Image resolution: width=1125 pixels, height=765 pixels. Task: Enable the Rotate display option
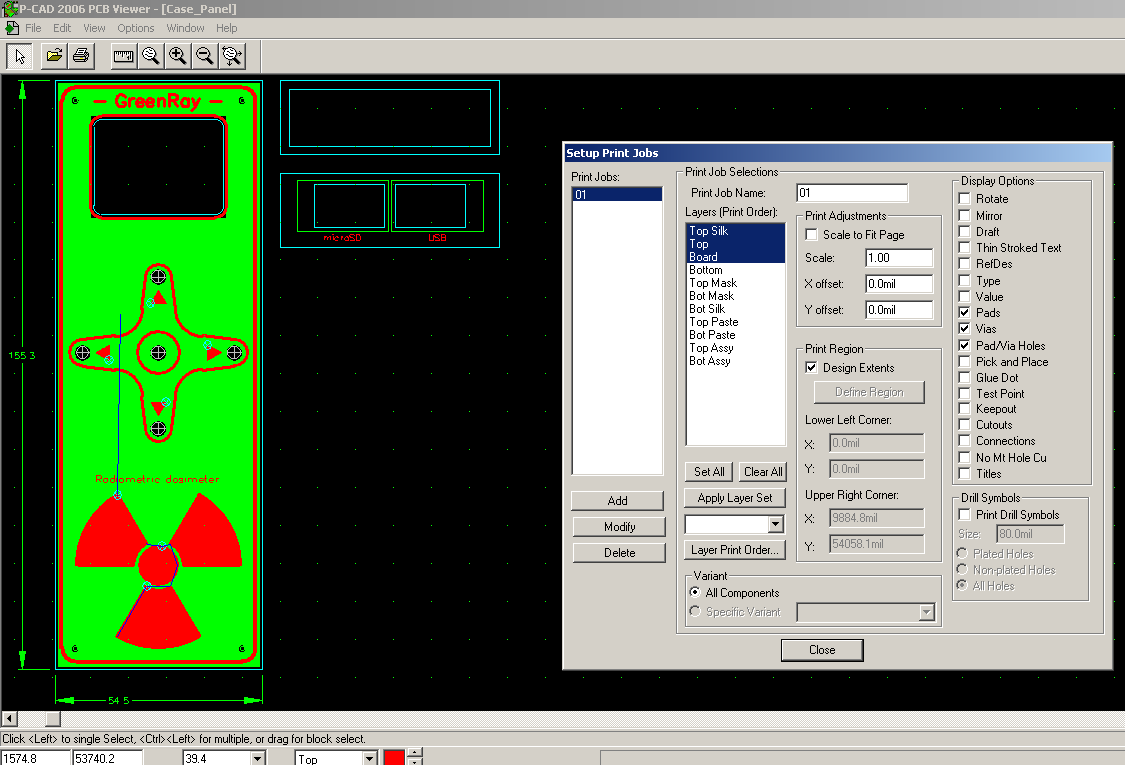click(965, 199)
